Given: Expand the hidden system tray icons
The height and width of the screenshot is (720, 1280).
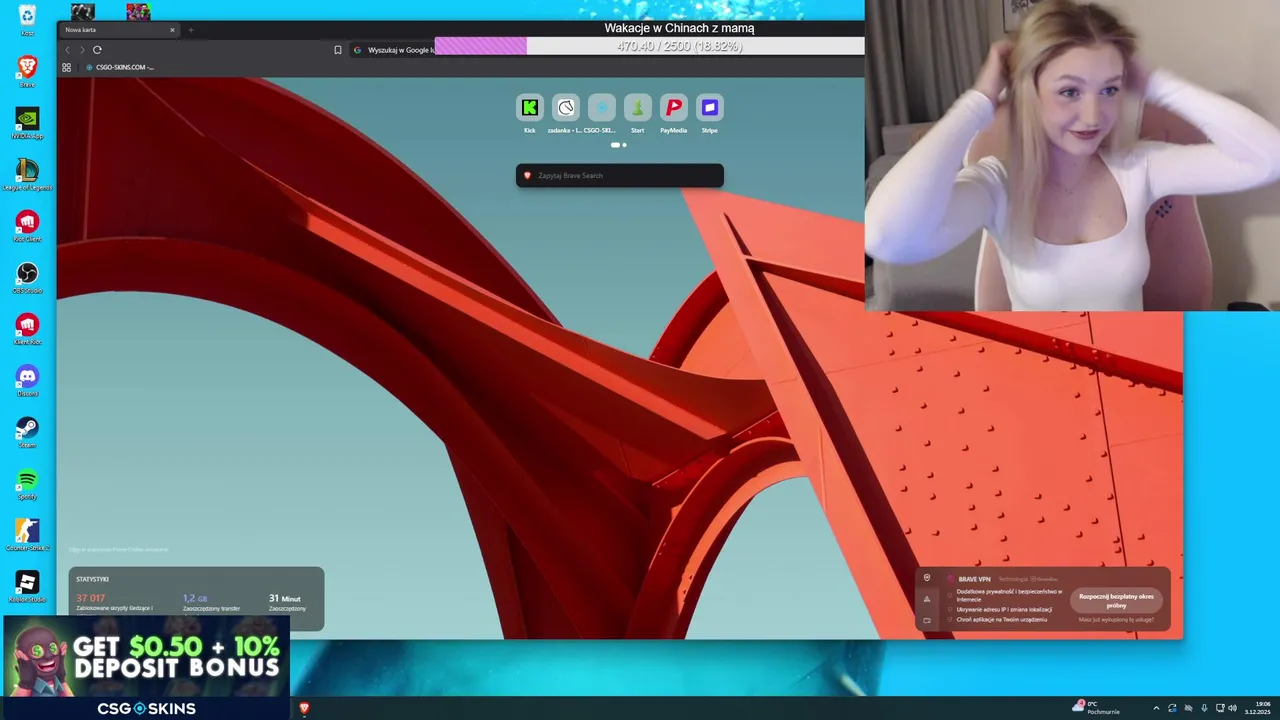Looking at the screenshot, I should (x=1156, y=708).
